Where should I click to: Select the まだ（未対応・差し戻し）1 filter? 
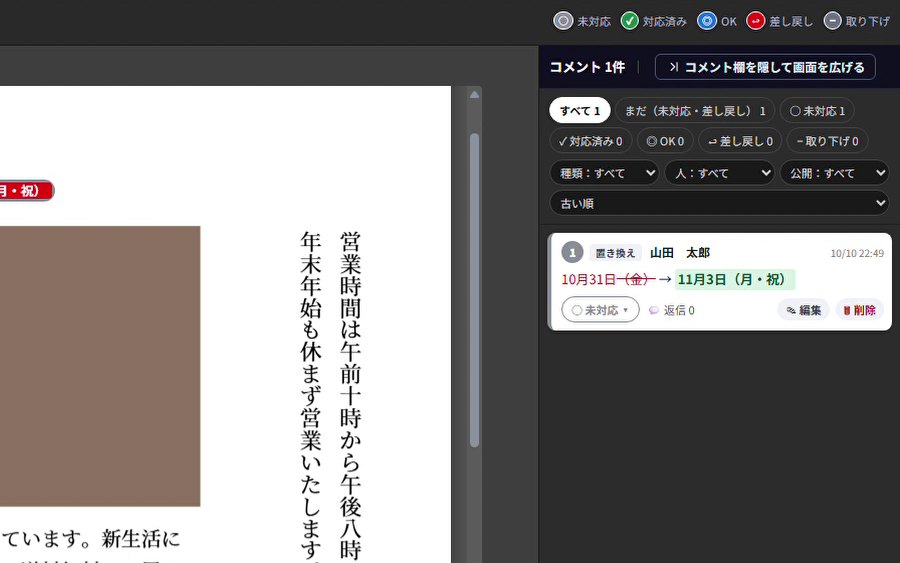(x=695, y=111)
